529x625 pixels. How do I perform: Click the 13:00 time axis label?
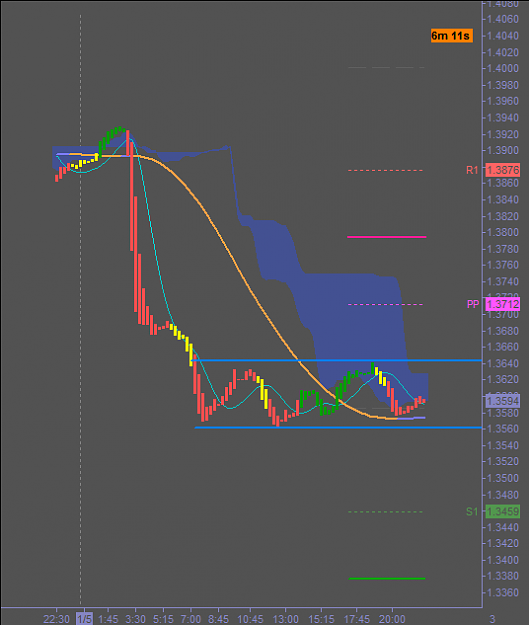click(285, 619)
